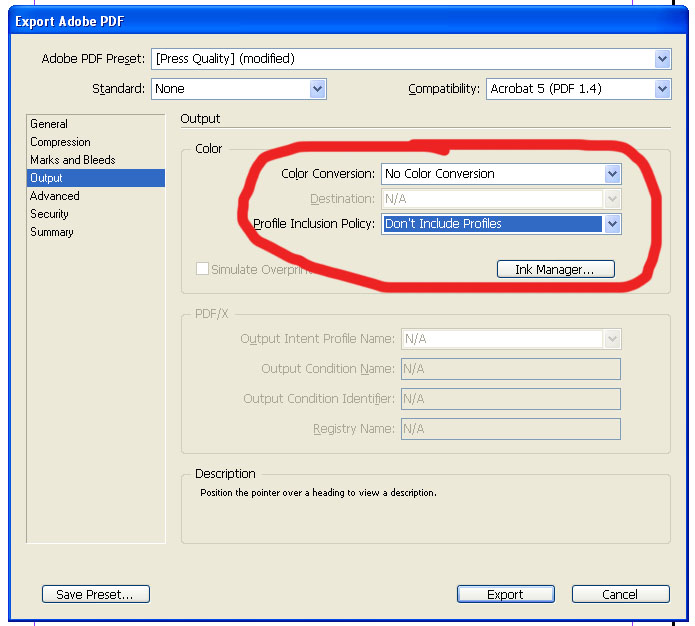Open the Compatibility dropdown showing Acrobat 5

pos(578,89)
